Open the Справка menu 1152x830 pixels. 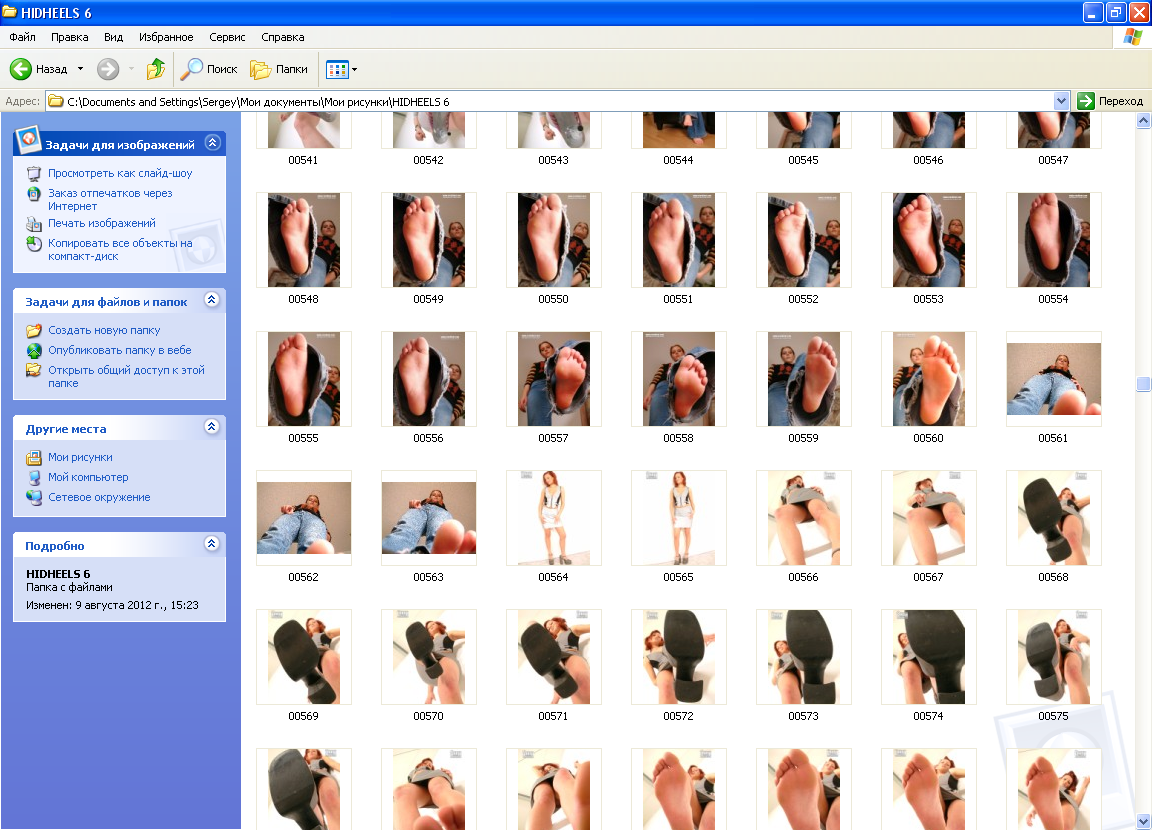(x=283, y=37)
